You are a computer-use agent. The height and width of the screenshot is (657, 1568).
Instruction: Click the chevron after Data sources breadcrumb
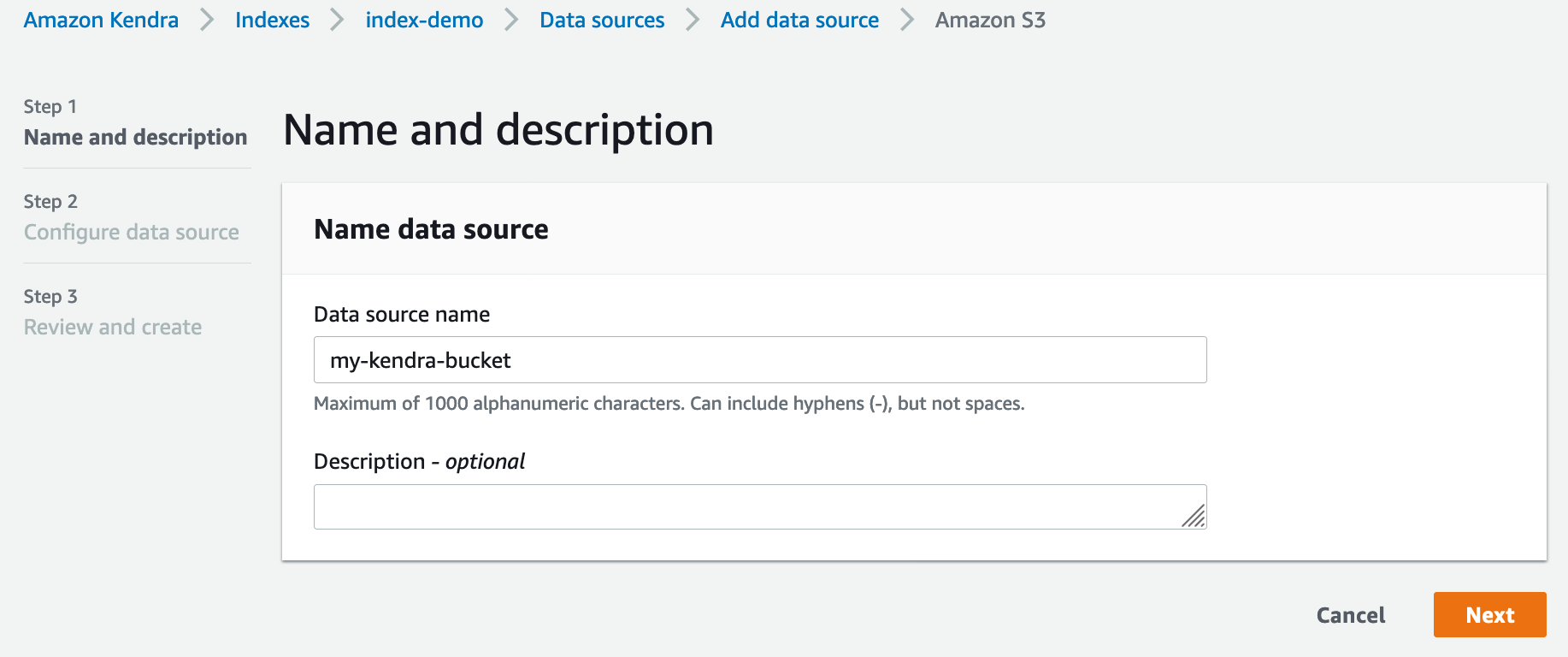click(693, 20)
